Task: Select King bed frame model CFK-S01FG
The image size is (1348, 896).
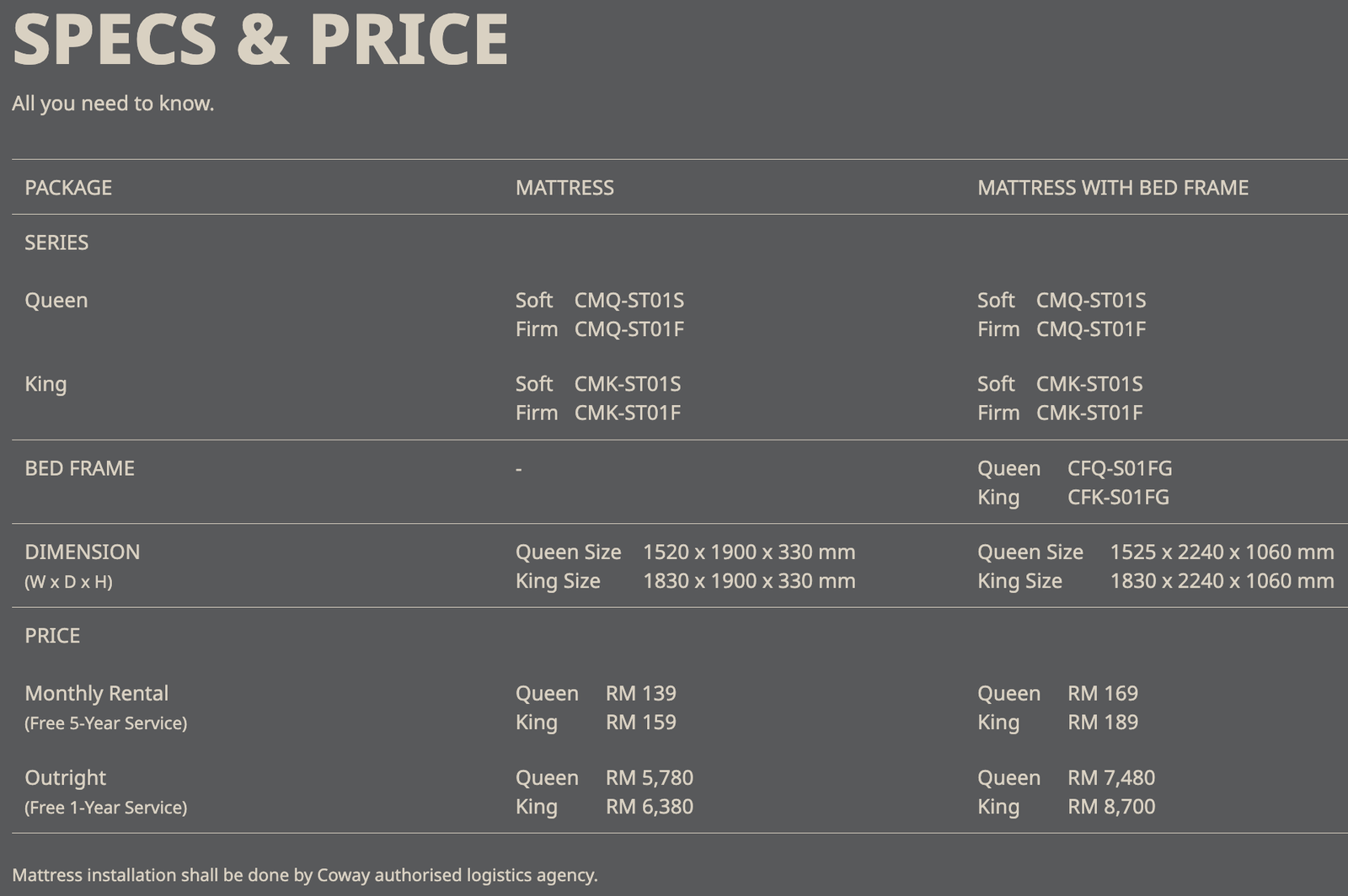Action: (x=1117, y=498)
